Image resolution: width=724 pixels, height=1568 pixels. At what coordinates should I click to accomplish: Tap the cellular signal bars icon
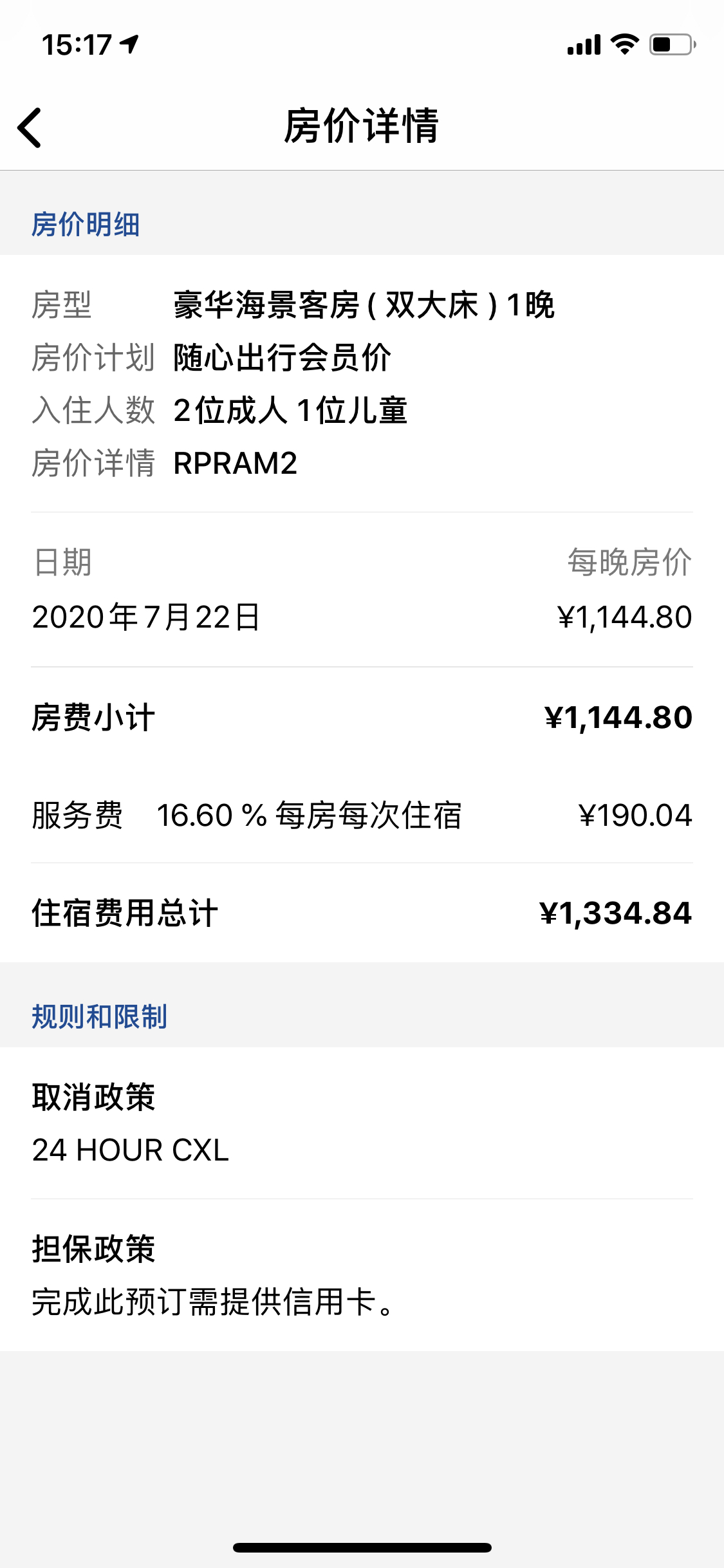(x=584, y=45)
